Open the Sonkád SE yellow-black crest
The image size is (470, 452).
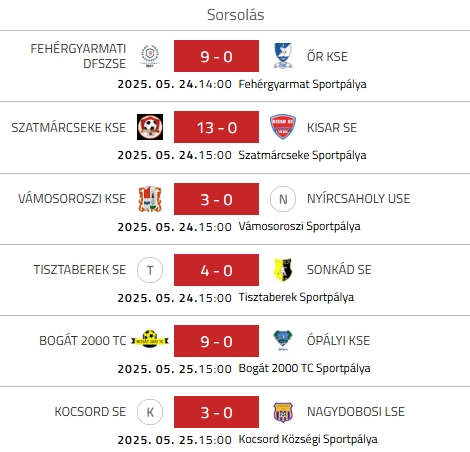283,270
